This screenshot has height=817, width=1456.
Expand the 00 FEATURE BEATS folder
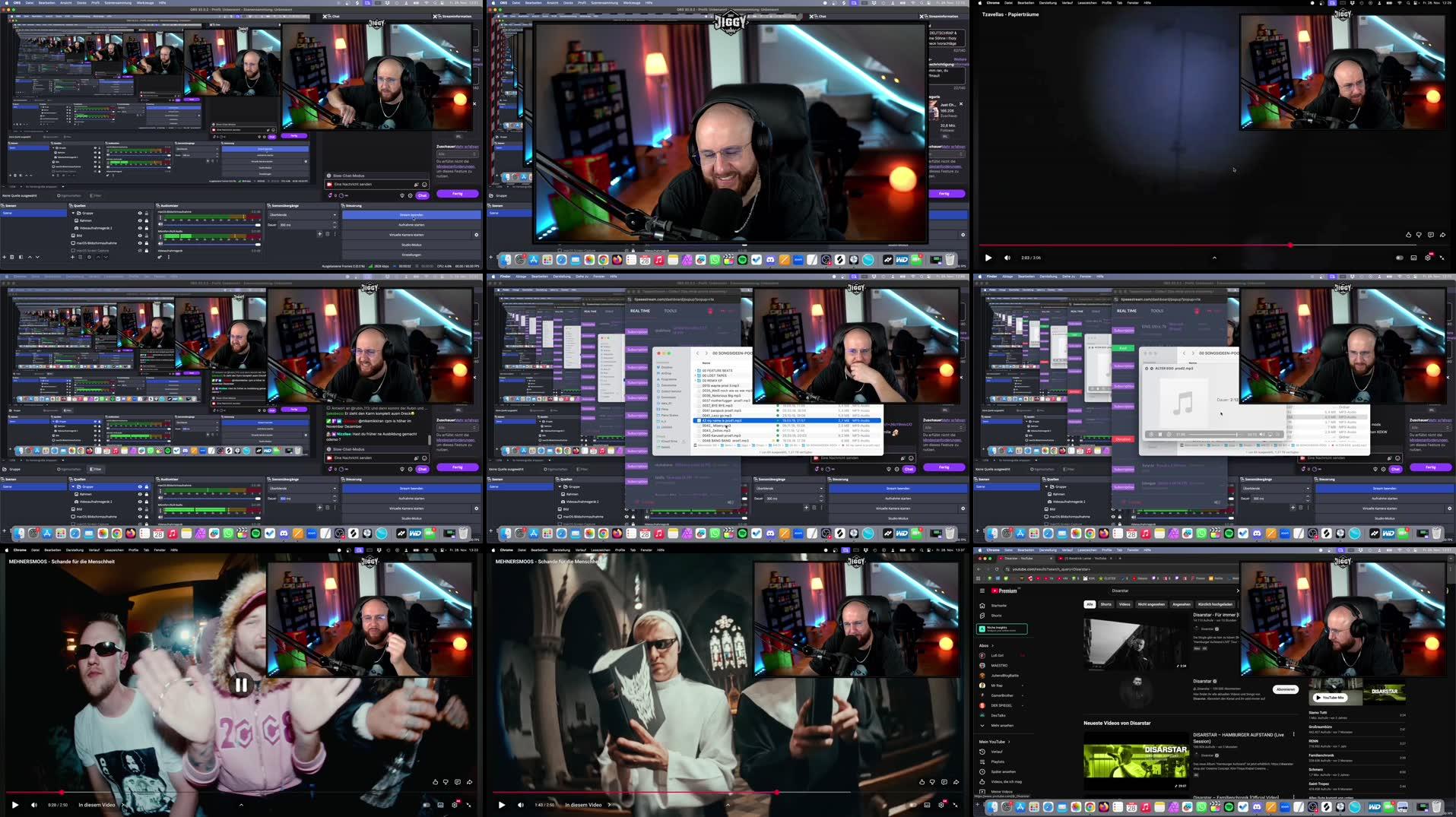click(695, 371)
